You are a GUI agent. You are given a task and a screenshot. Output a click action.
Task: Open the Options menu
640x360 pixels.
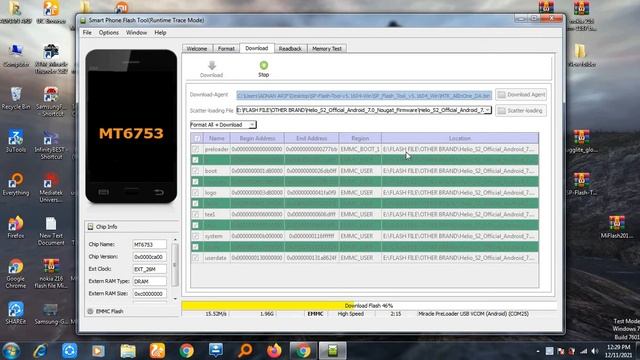click(x=109, y=33)
